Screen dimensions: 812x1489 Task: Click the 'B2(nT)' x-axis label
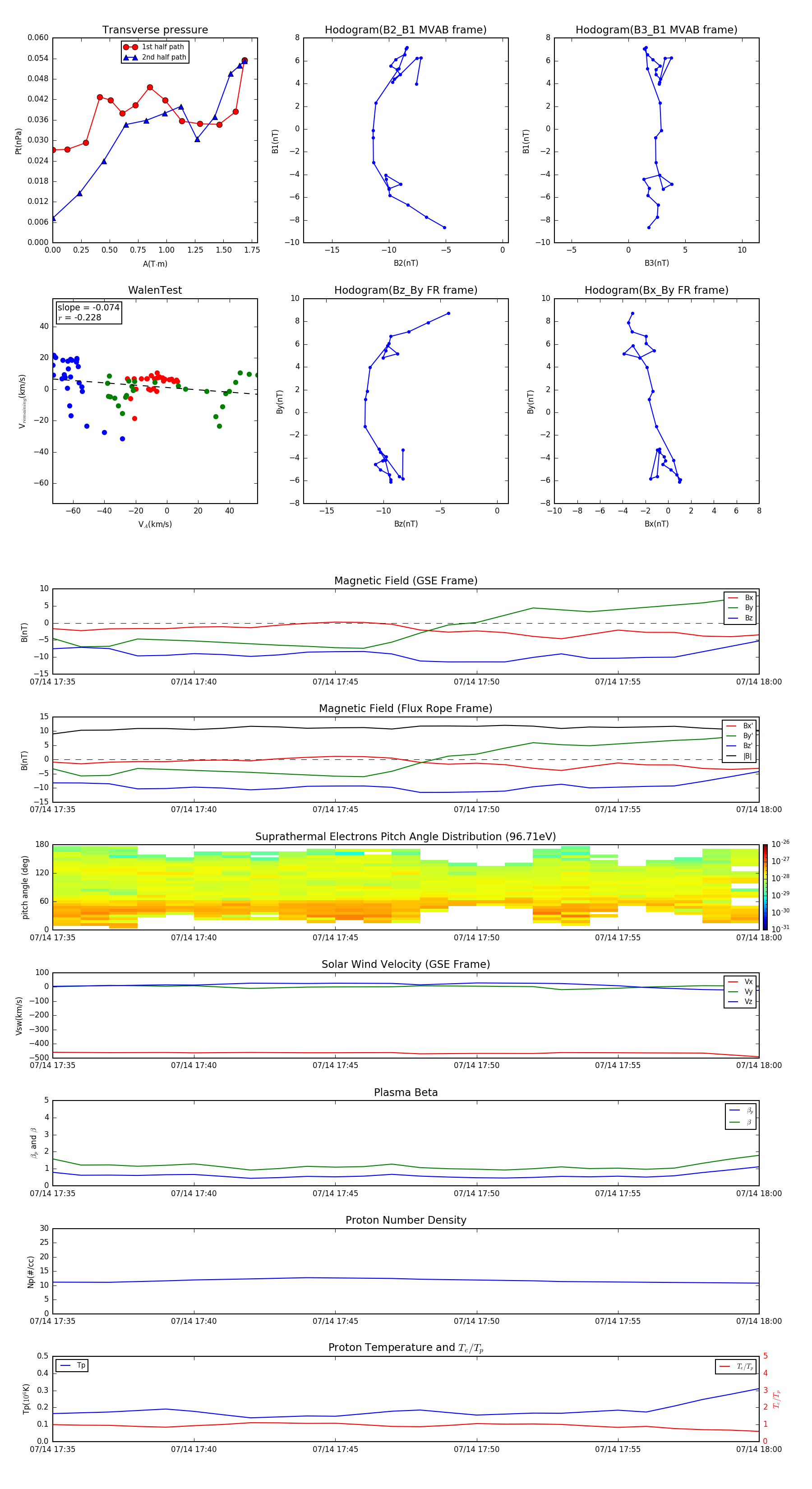pyautogui.click(x=406, y=263)
